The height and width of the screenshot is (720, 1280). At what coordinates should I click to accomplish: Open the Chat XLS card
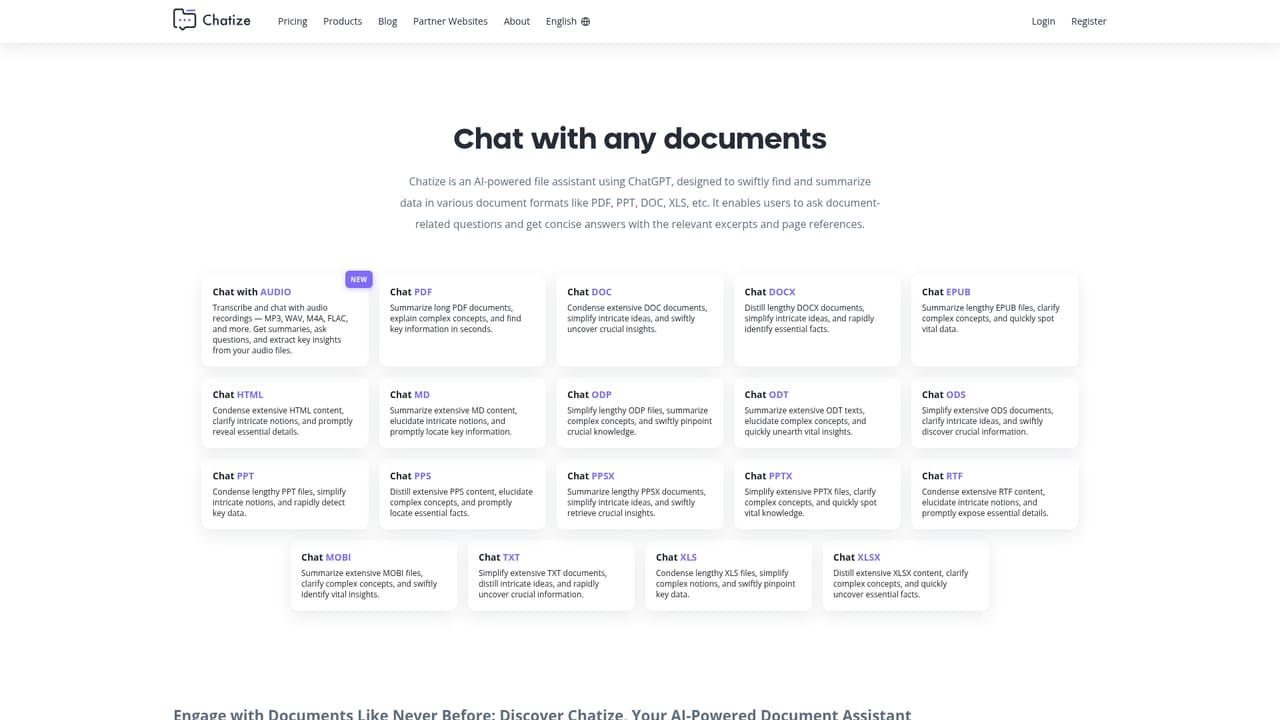(x=728, y=576)
